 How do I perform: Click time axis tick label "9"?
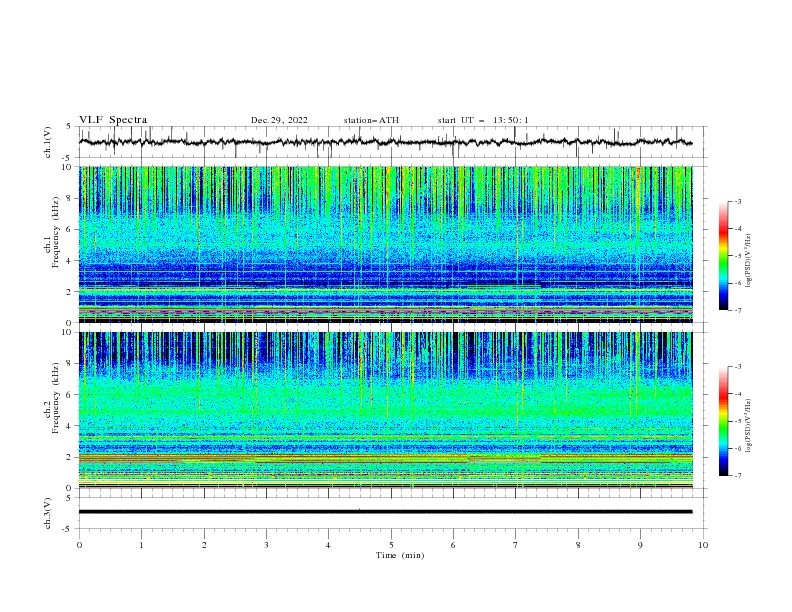[x=640, y=545]
